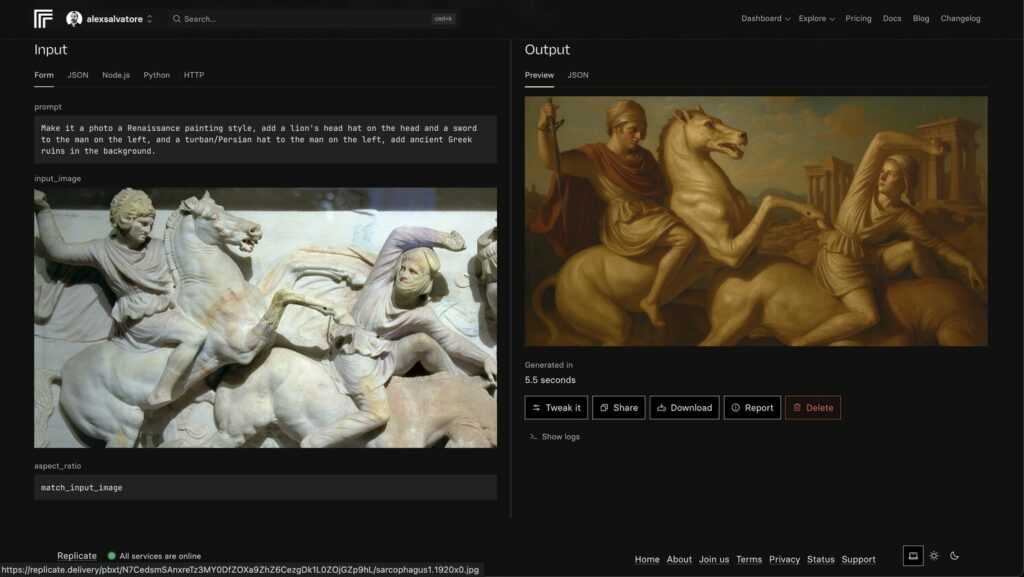
Task: Select system theme monitor icon
Action: 912,556
